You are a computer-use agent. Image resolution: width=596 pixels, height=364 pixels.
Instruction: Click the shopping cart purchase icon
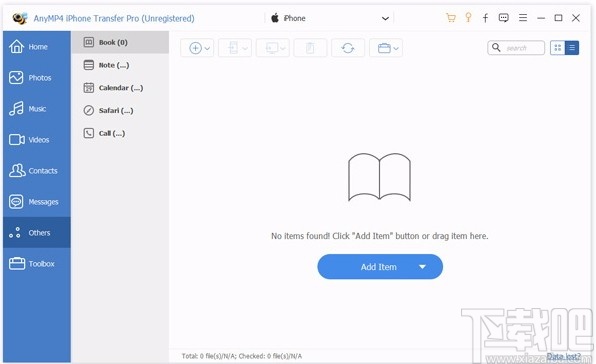click(451, 18)
